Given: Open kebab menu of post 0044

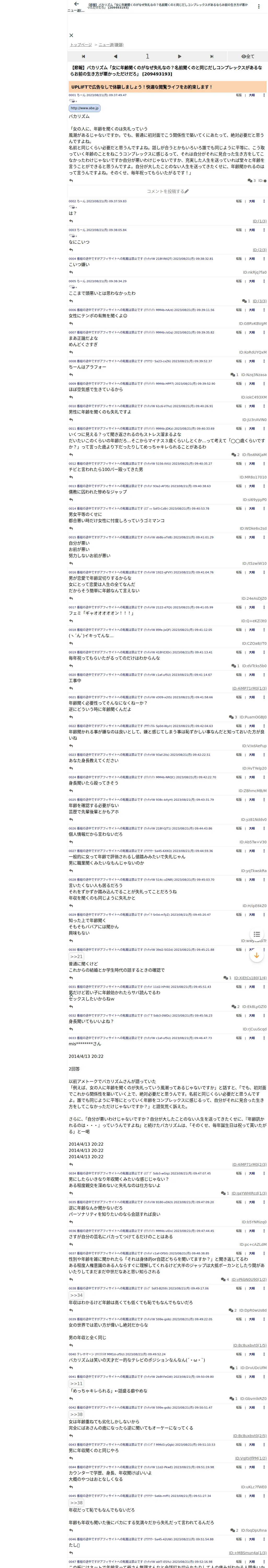Looking at the screenshot, I should click(264, 1467).
